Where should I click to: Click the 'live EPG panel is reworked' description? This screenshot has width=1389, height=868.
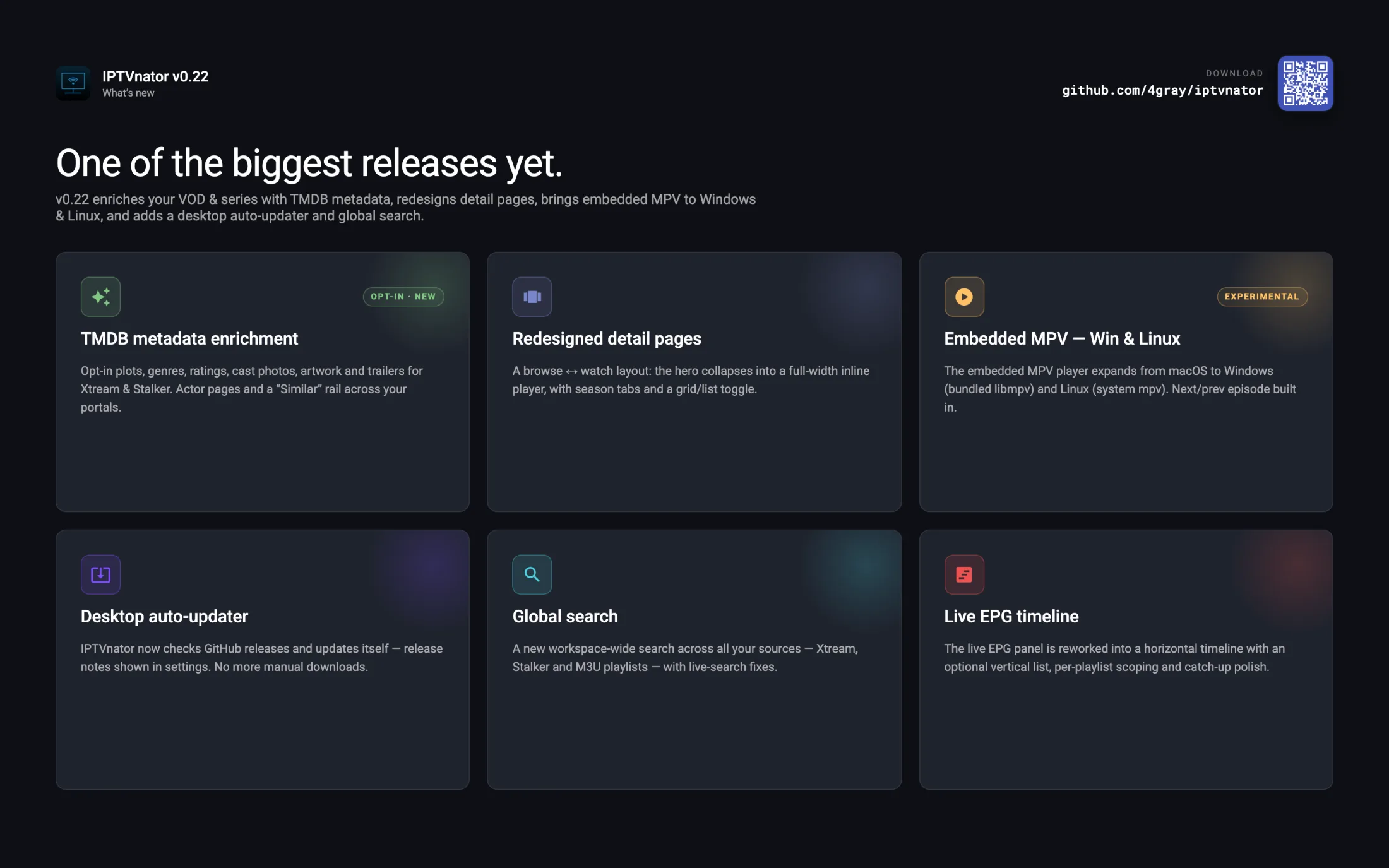click(x=1114, y=658)
